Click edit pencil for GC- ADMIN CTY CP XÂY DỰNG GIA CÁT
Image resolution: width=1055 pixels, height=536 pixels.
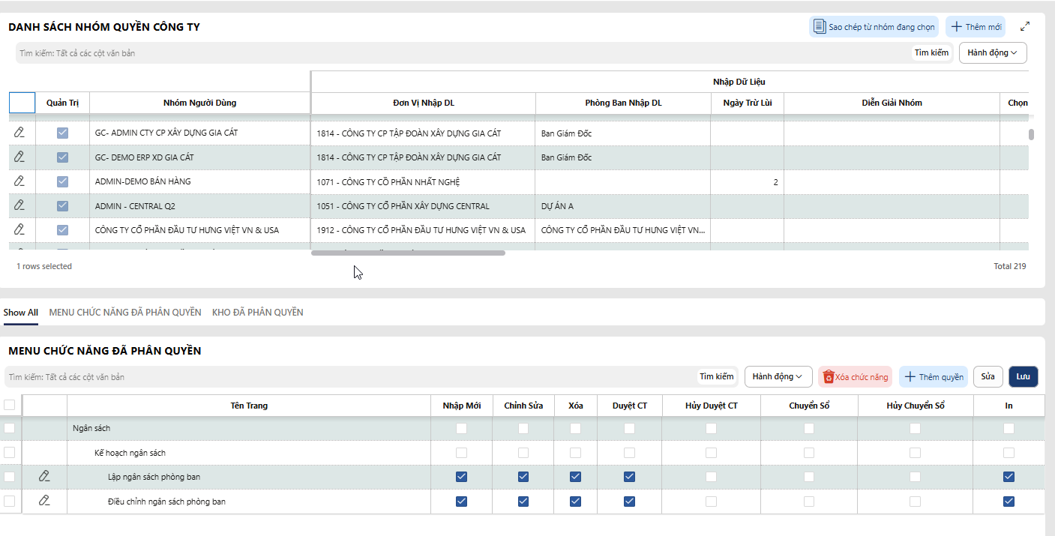pyautogui.click(x=20, y=132)
